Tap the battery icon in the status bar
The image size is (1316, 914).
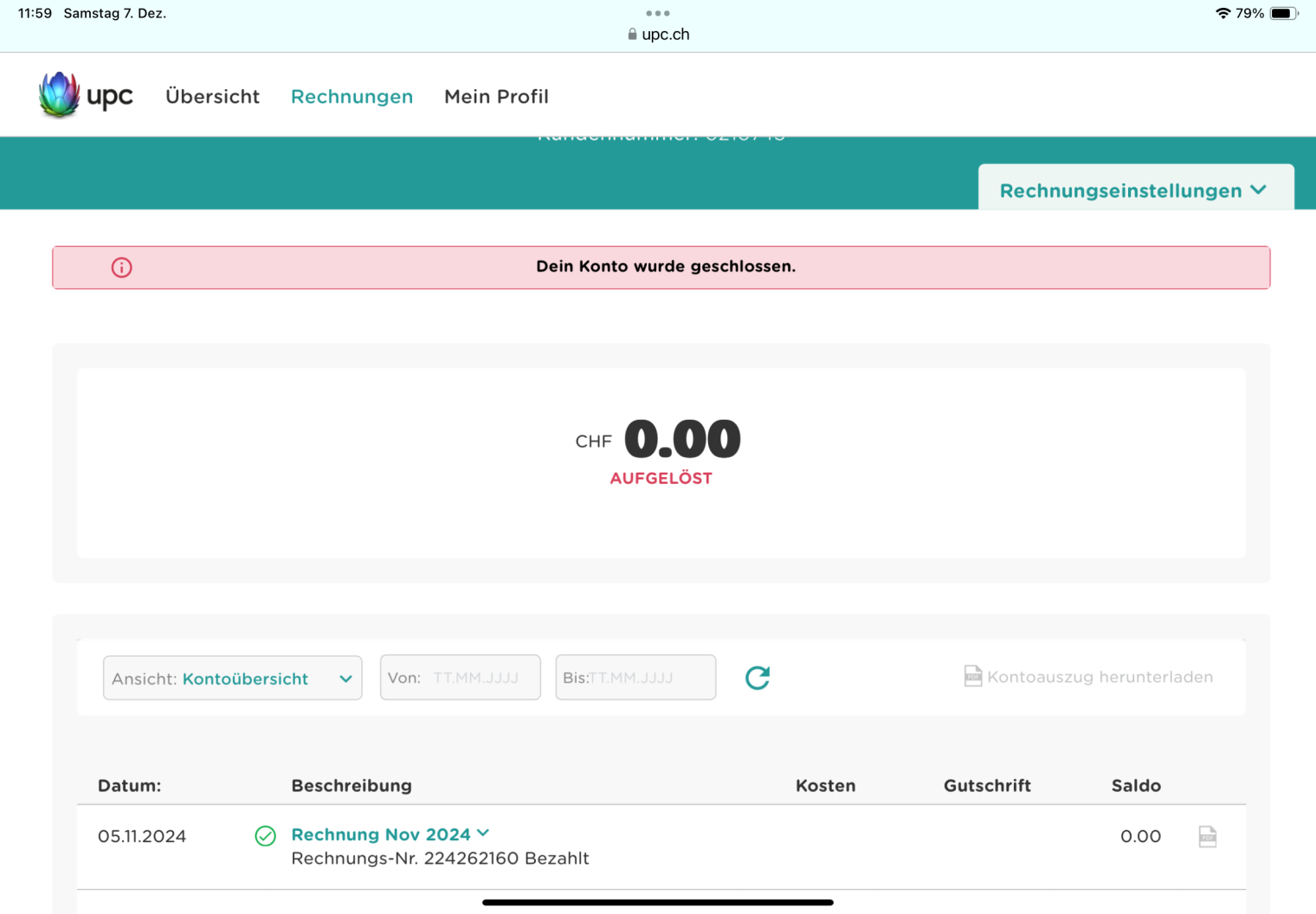point(1282,13)
